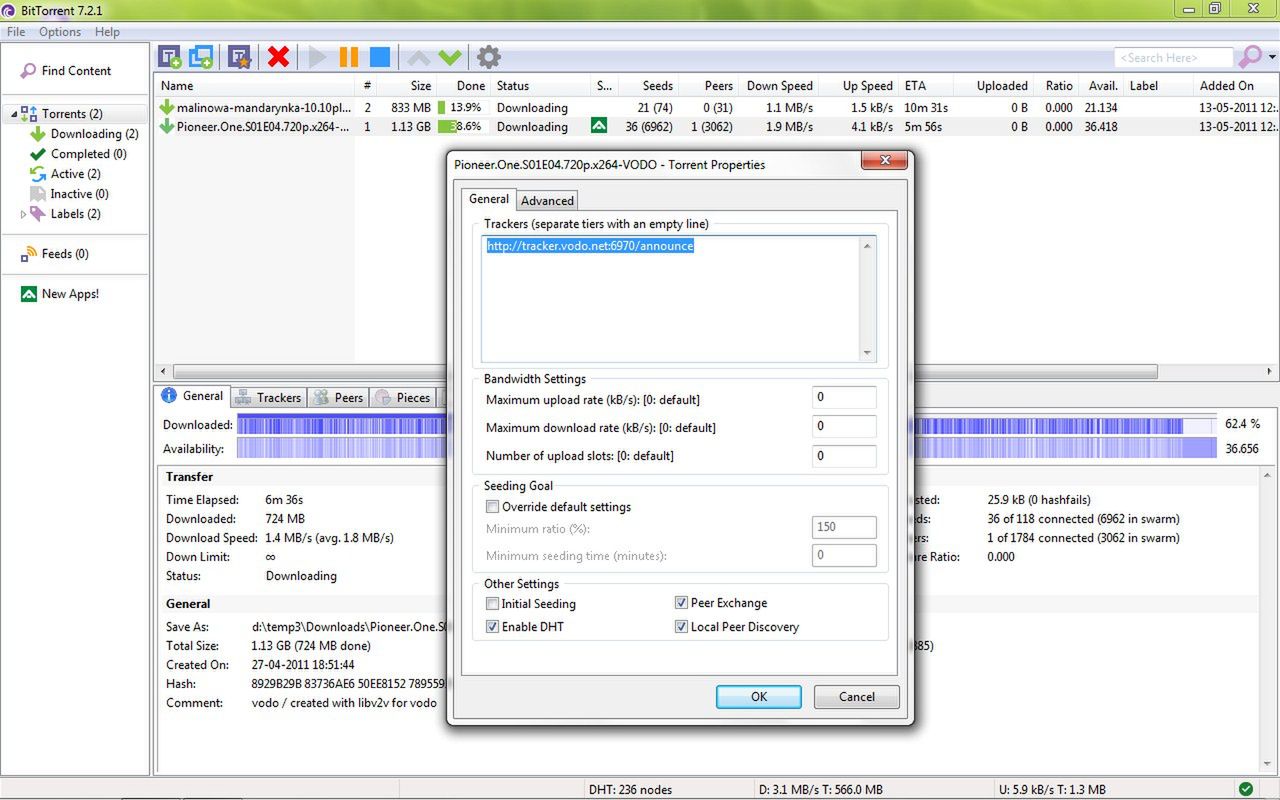Click the orange Pause torrent icon
Screen dimensions: 1280x800
[x=349, y=57]
